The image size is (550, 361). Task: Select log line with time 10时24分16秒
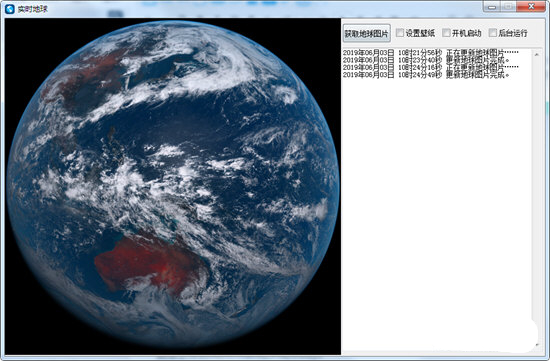(431, 67)
